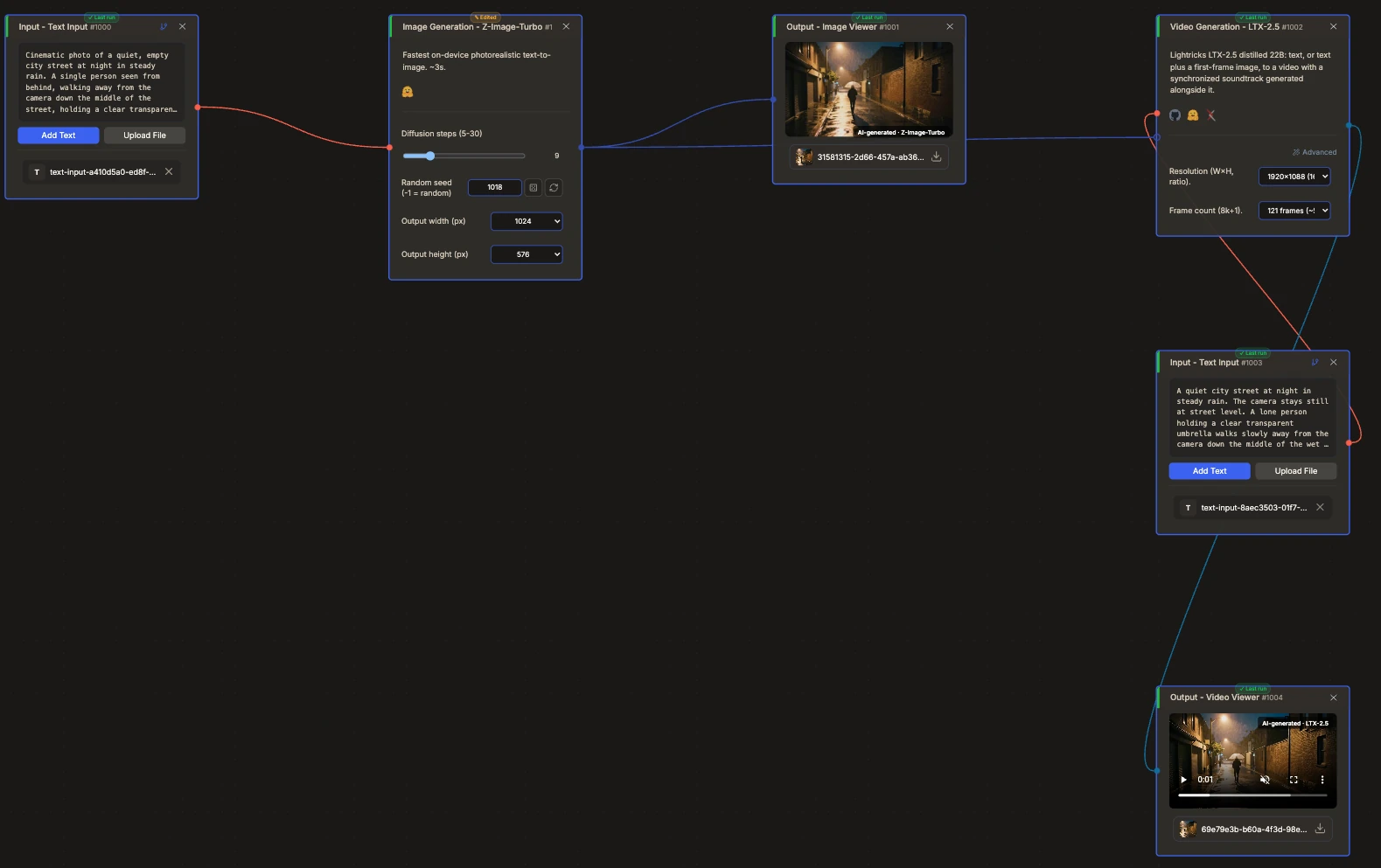Open the Output width dropdown
Image resolution: width=1381 pixels, height=868 pixels.
click(x=527, y=221)
